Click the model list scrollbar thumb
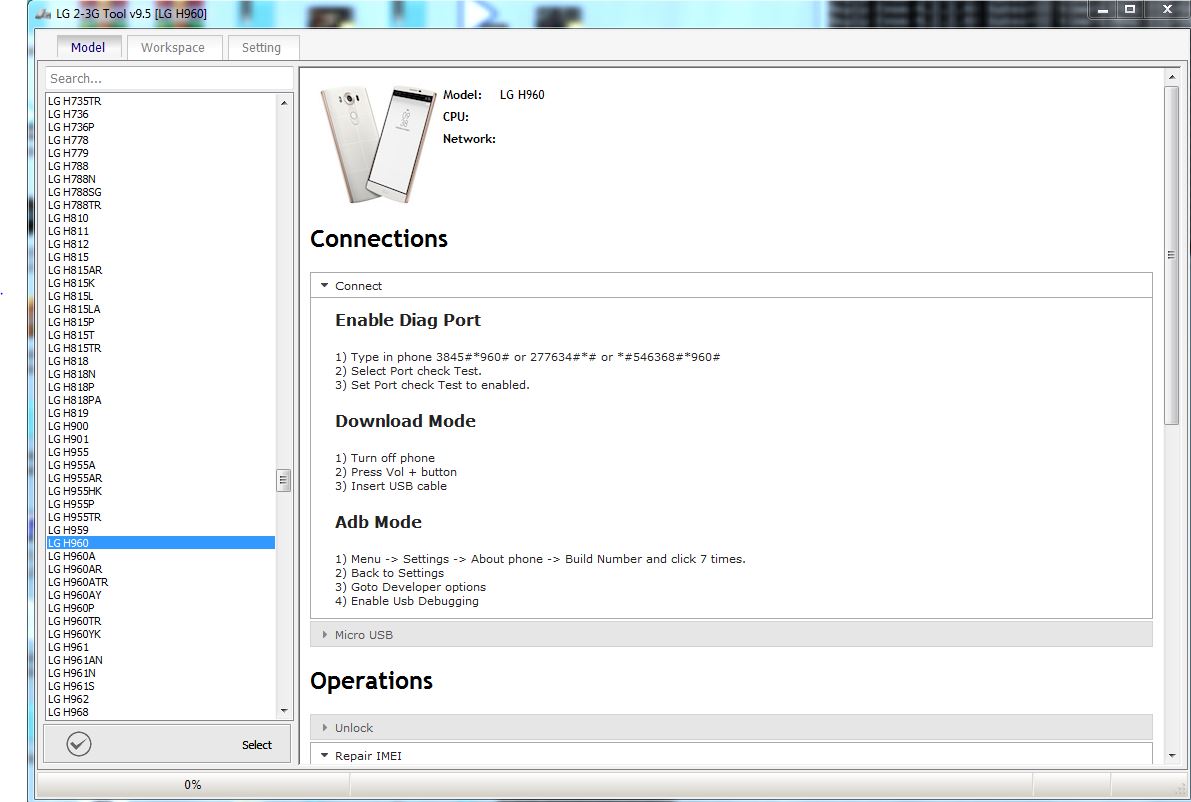 coord(284,480)
